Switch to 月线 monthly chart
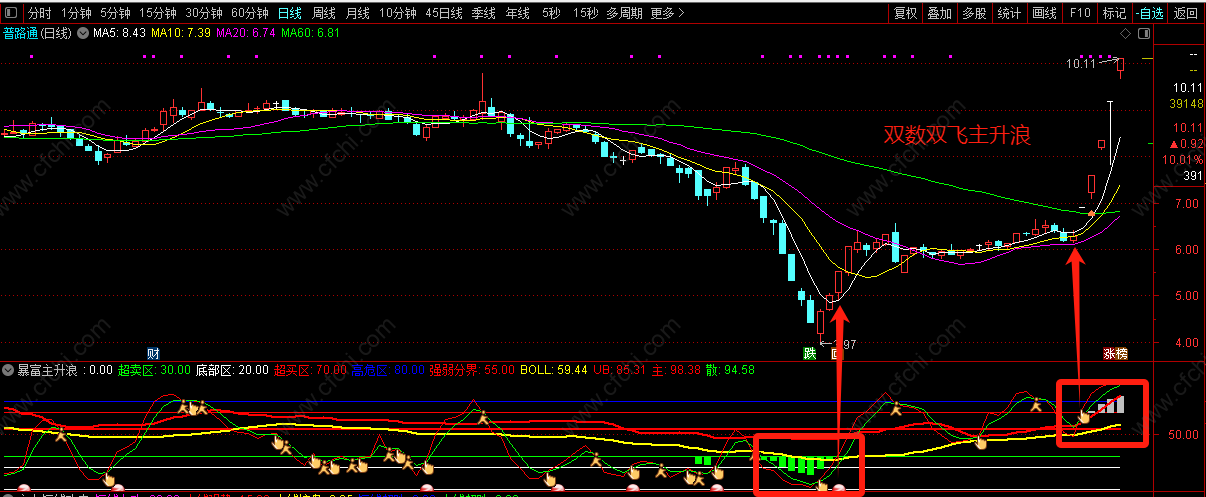 [357, 14]
